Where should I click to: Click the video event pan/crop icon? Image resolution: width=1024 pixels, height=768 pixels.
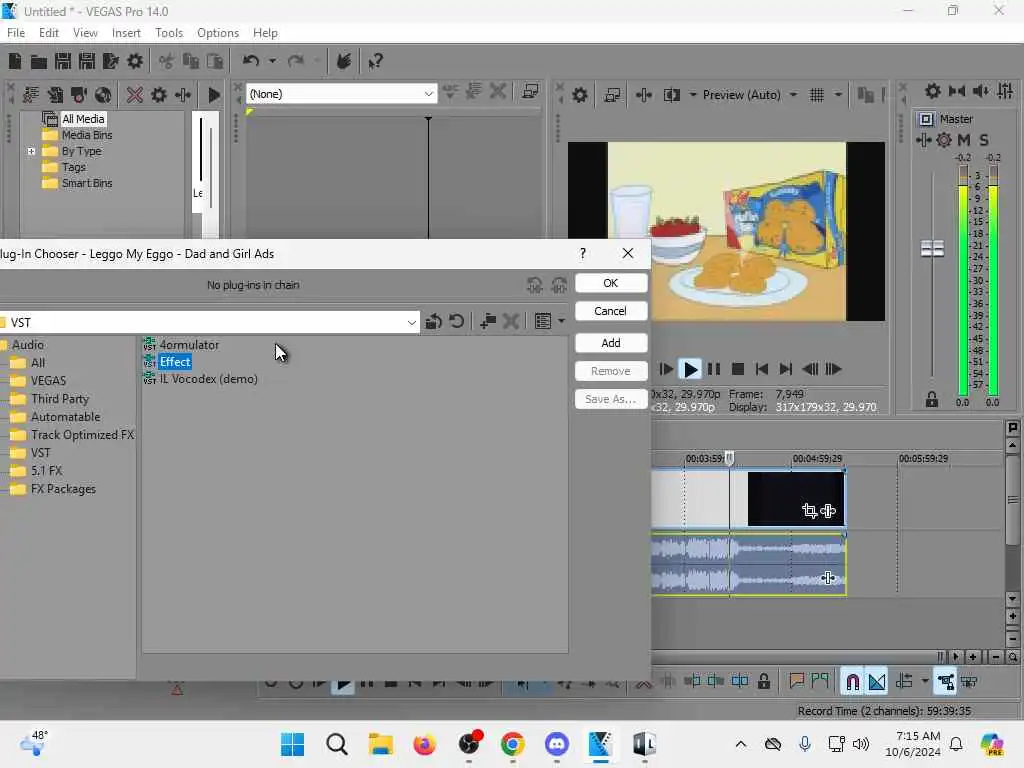[x=810, y=511]
